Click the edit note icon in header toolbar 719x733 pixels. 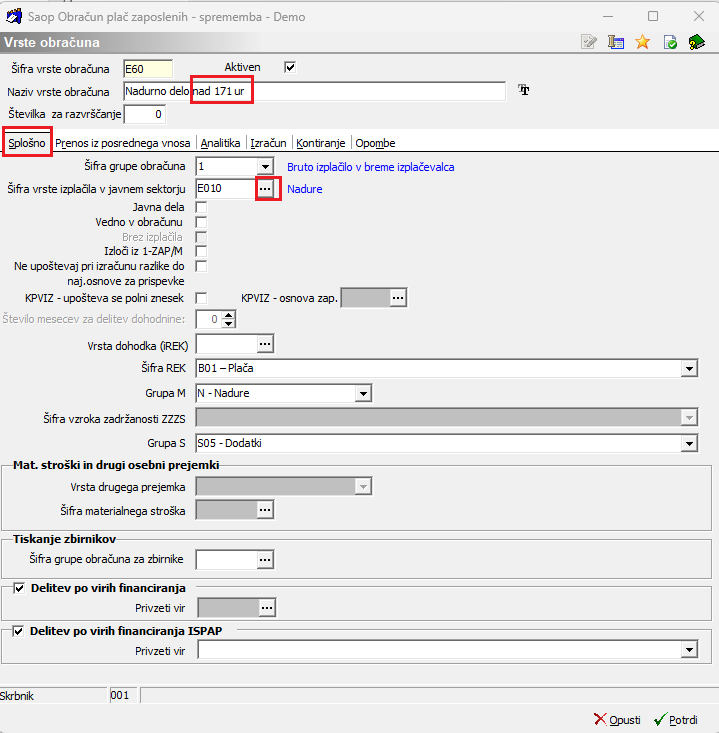pyautogui.click(x=589, y=42)
